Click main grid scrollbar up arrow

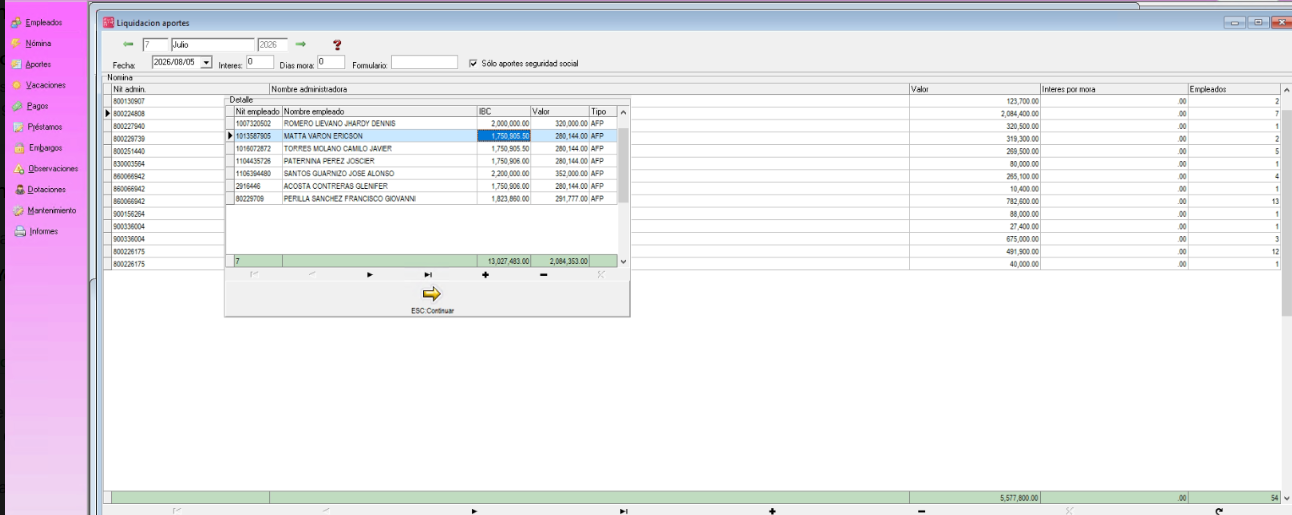(1286, 90)
